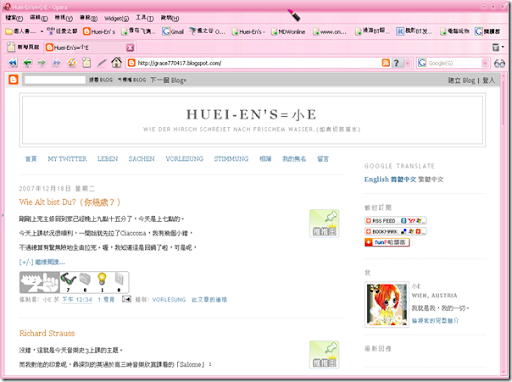The height and width of the screenshot is (382, 512).
Task: Go forward with the green right arrow
Action: [42, 63]
